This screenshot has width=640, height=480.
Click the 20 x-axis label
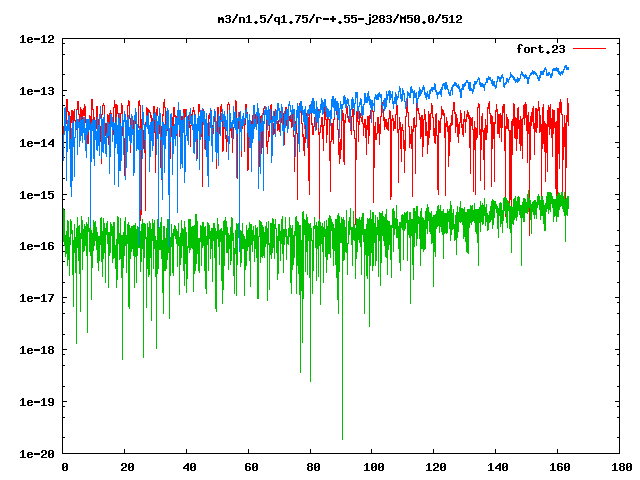(x=127, y=467)
